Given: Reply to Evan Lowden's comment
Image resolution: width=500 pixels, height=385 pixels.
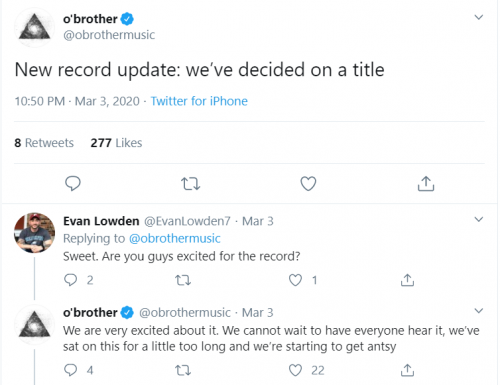Looking at the screenshot, I should point(70,280).
